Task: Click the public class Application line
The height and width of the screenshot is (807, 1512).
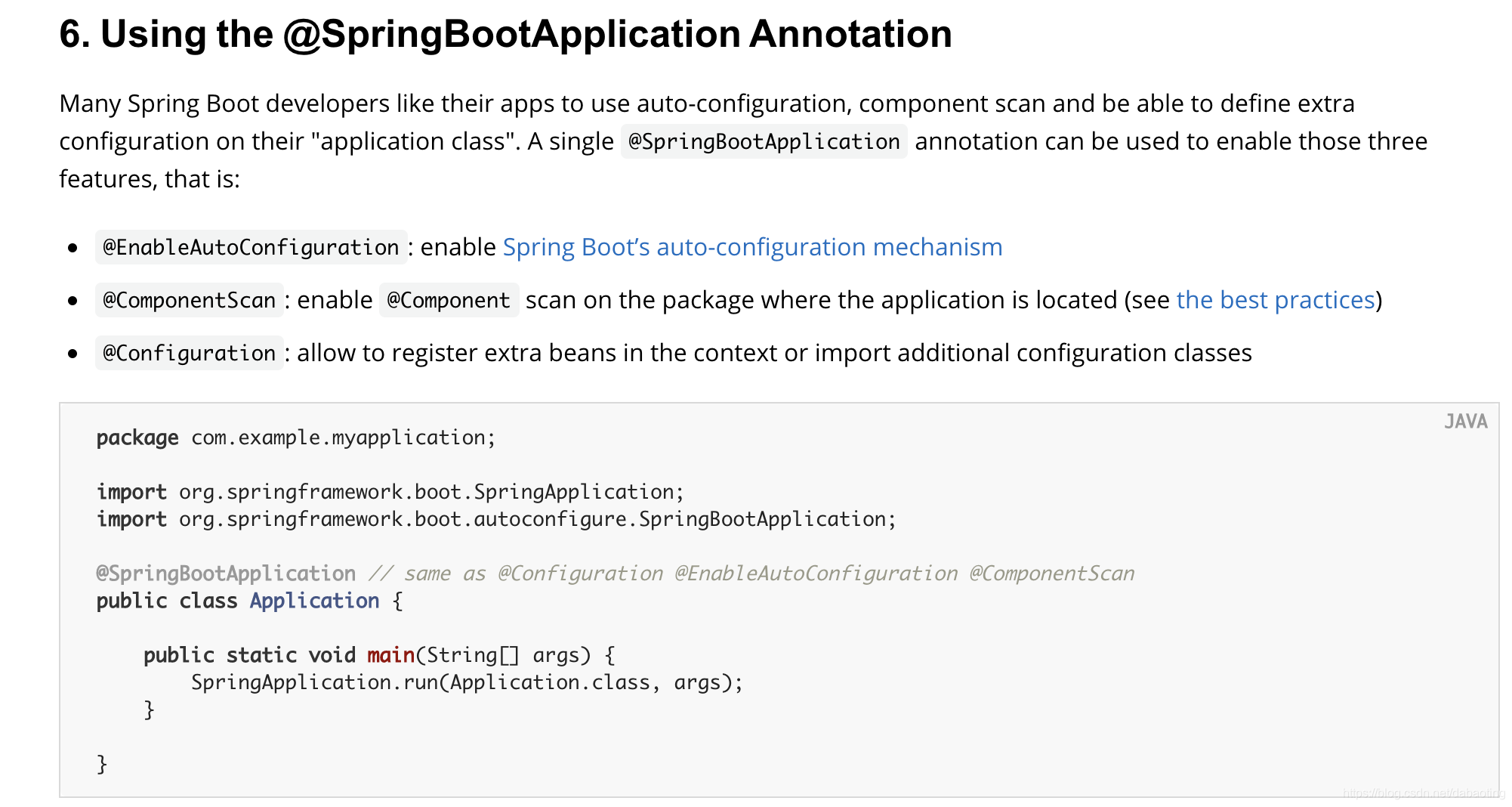Action: pyautogui.click(x=250, y=601)
